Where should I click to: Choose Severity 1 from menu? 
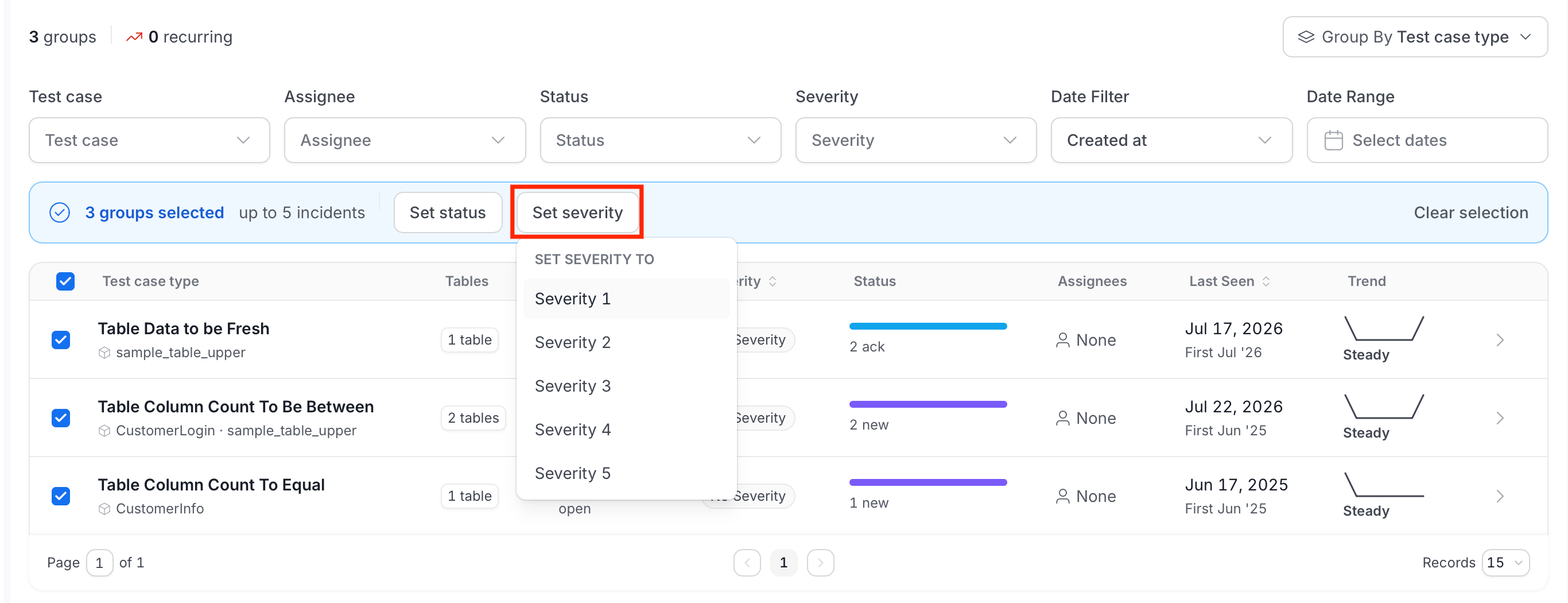coord(626,299)
